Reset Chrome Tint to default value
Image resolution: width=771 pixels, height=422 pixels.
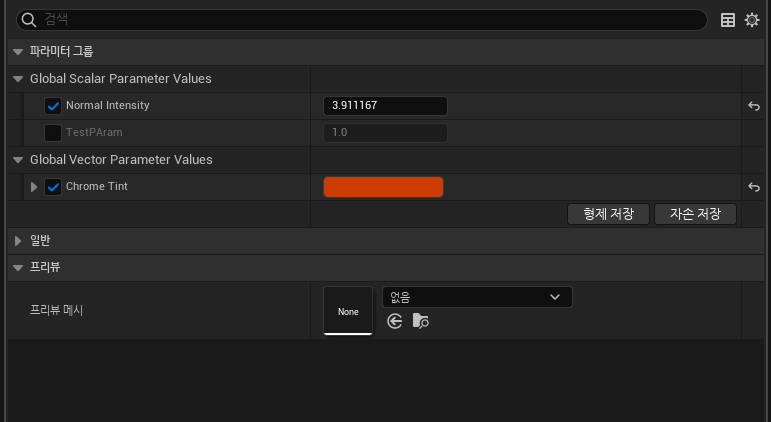754,187
